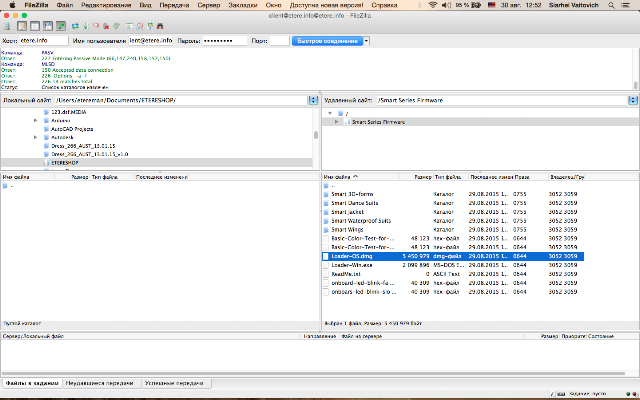
Task: Click the parent directory icon in remote list
Action: pyautogui.click(x=326, y=186)
